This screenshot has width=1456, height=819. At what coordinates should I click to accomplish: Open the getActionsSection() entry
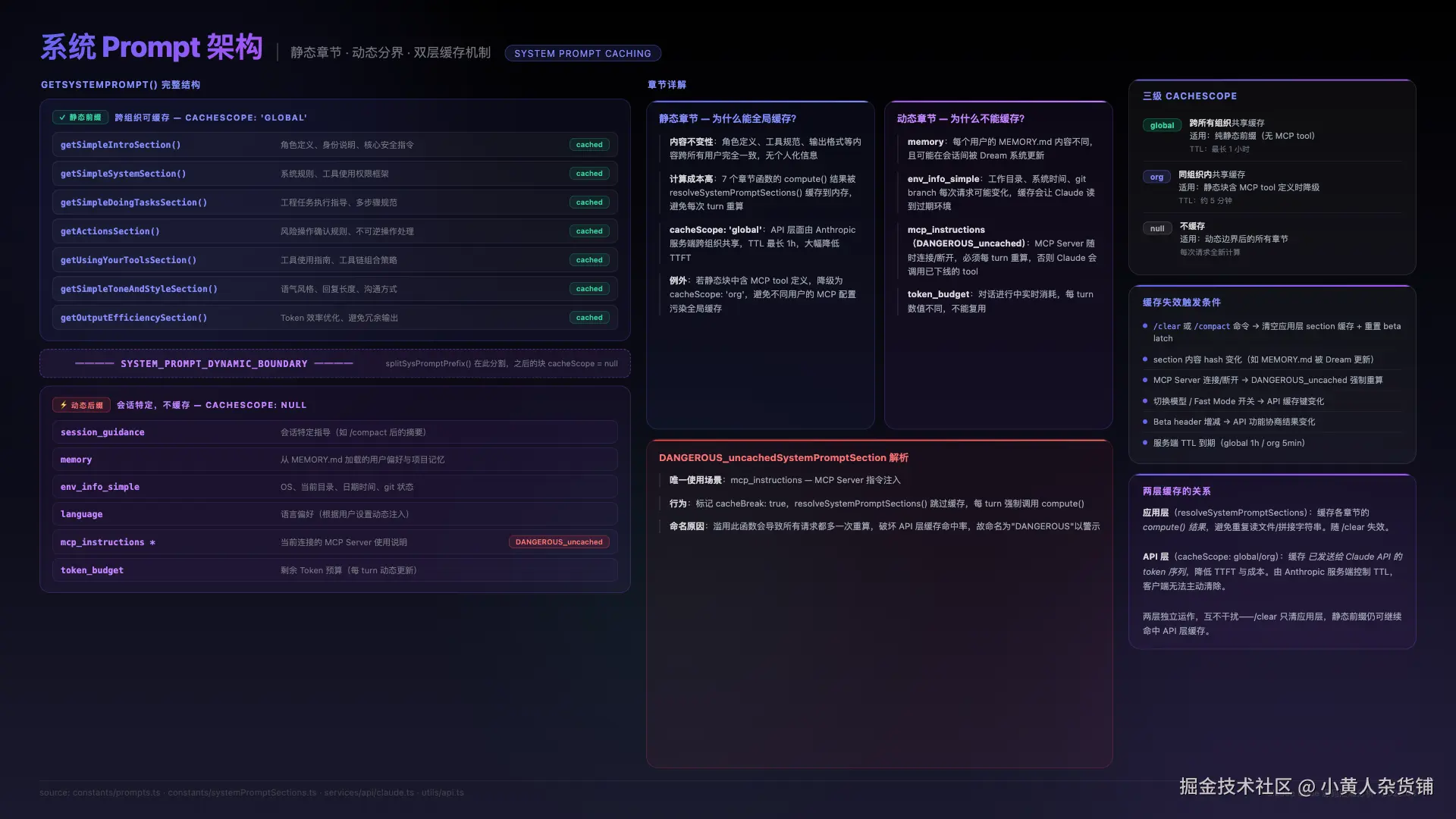(110, 231)
